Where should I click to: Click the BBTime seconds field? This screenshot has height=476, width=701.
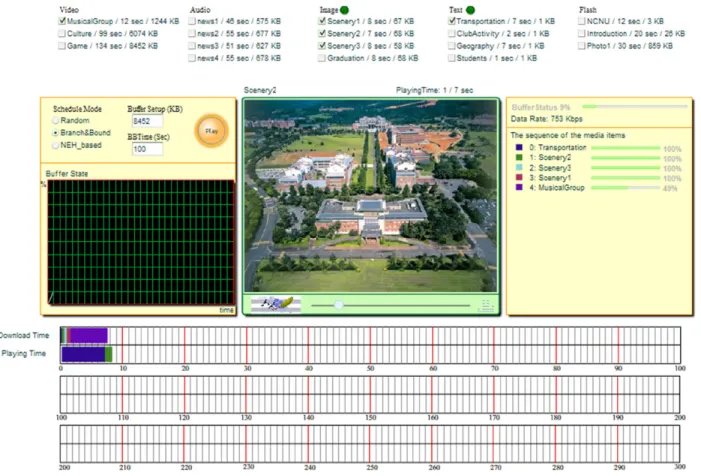[147, 149]
